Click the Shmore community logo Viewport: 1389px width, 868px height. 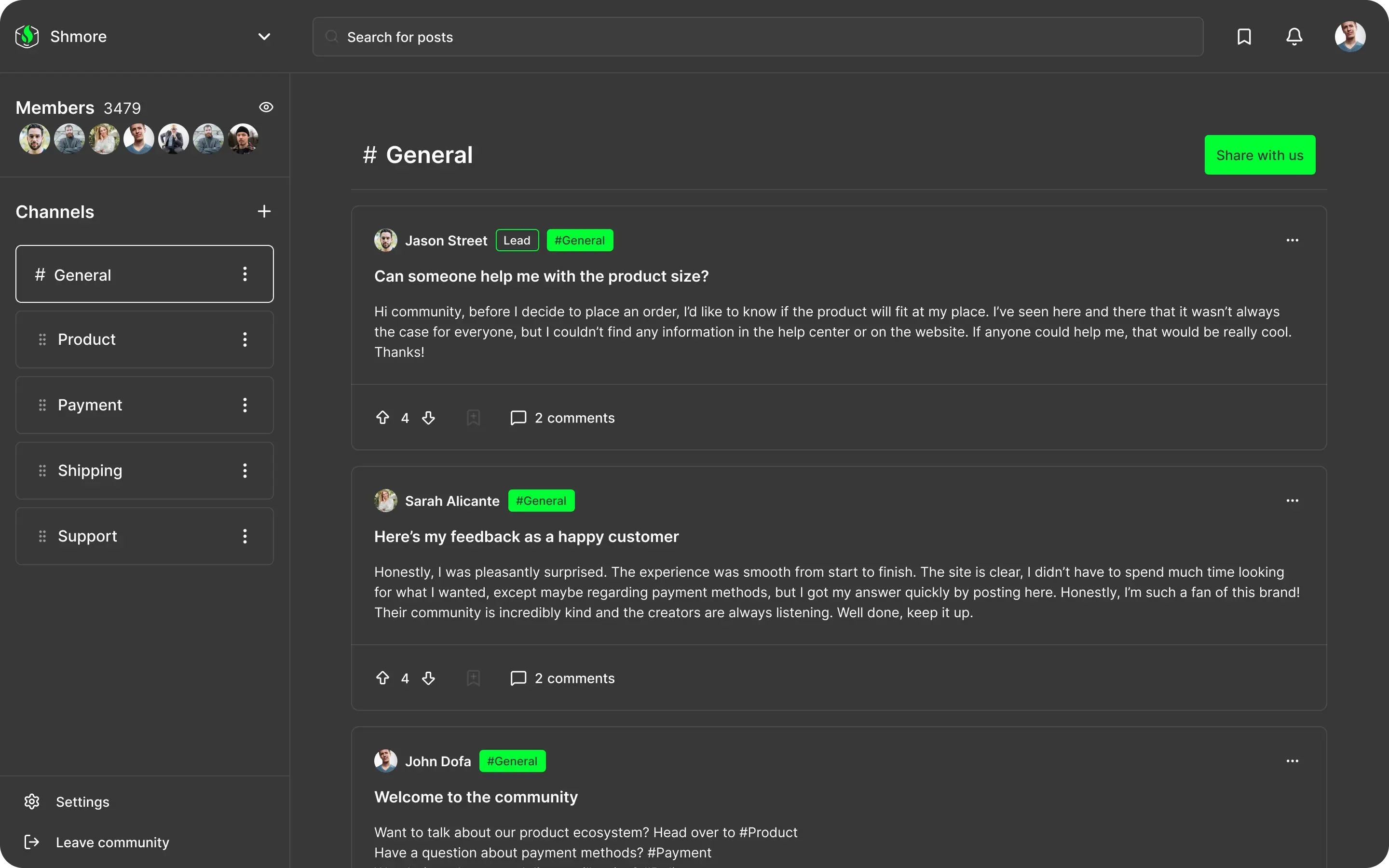point(27,36)
